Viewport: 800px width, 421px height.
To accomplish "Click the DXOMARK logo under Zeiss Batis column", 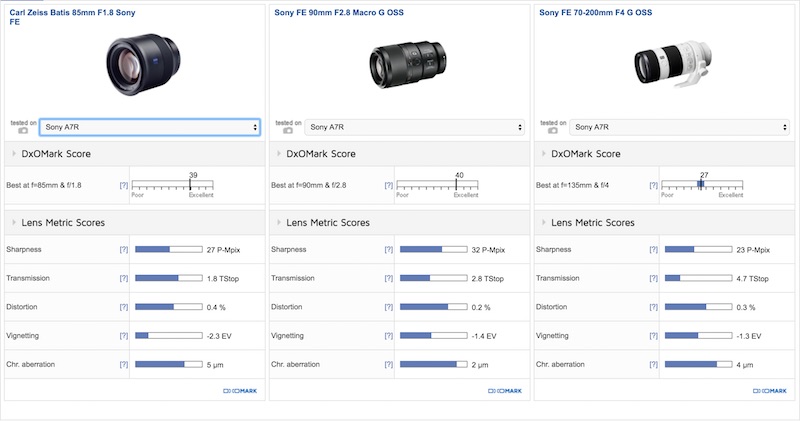I will (x=240, y=391).
